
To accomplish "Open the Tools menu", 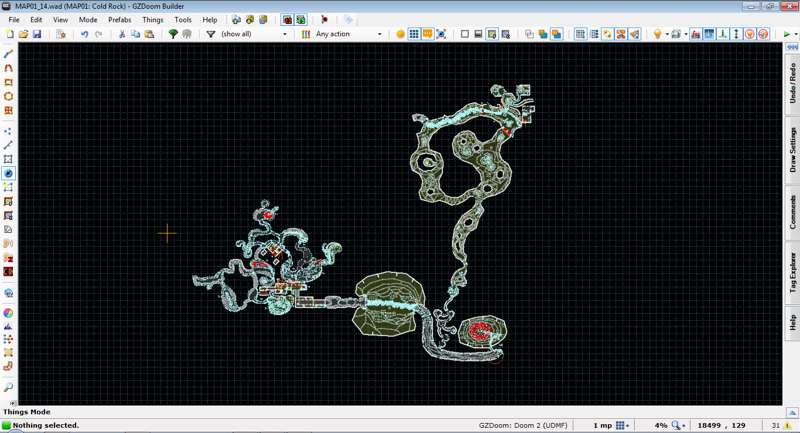I will coord(183,20).
